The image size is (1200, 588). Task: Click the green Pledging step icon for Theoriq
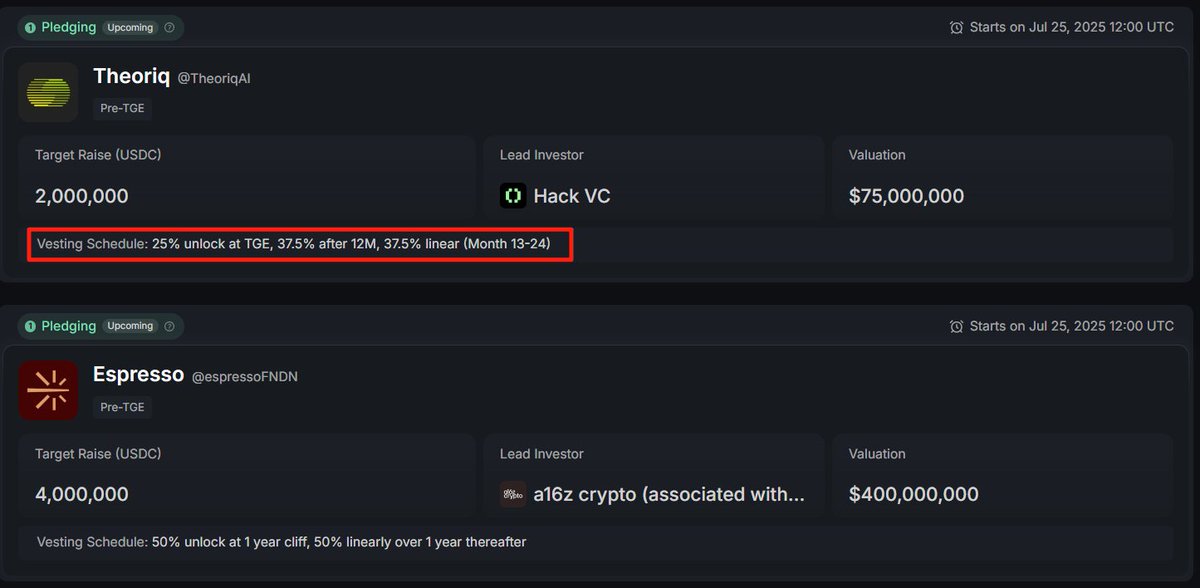[30, 28]
